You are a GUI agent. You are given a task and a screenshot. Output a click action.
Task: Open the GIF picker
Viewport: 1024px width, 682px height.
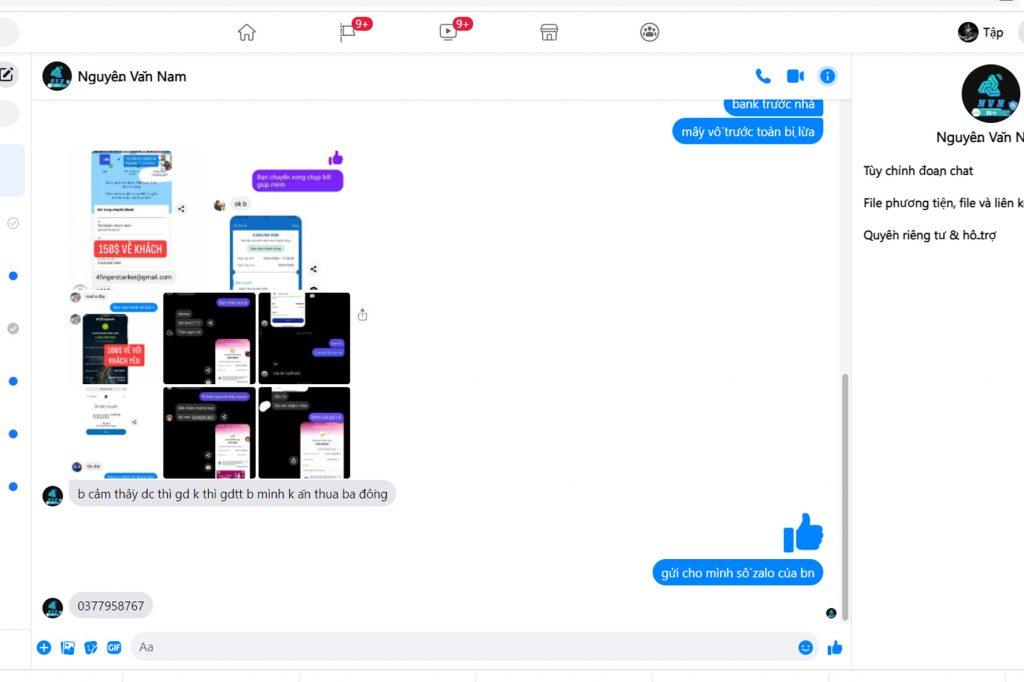click(x=114, y=647)
